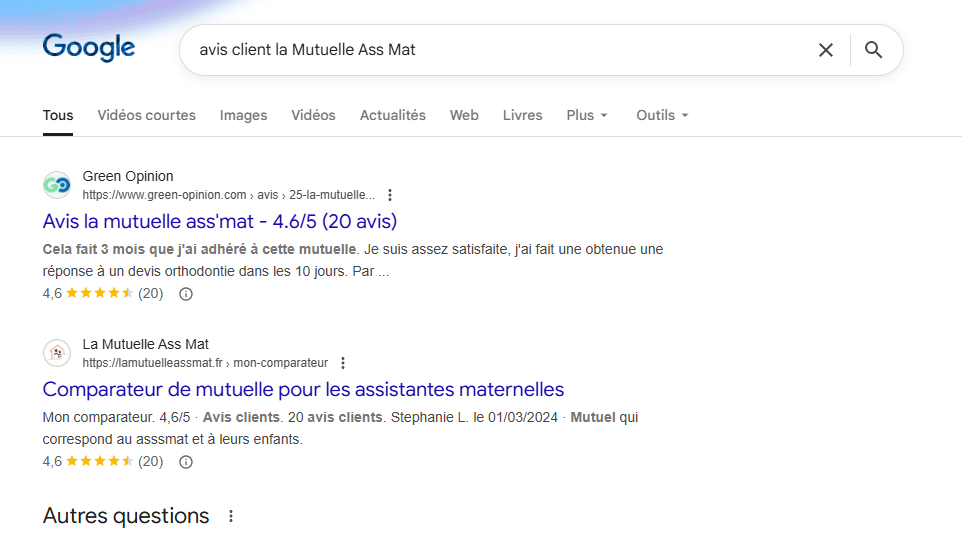Click info icon beside Green Opinion rating
The image size is (962, 545).
185,294
